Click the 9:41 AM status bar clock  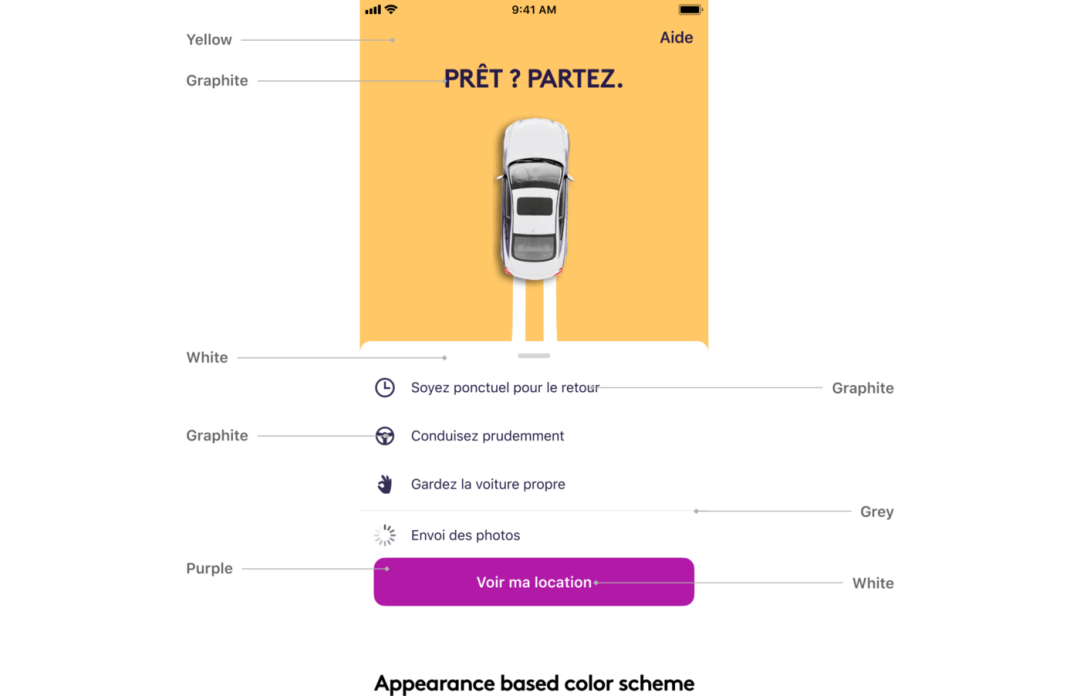(x=534, y=10)
